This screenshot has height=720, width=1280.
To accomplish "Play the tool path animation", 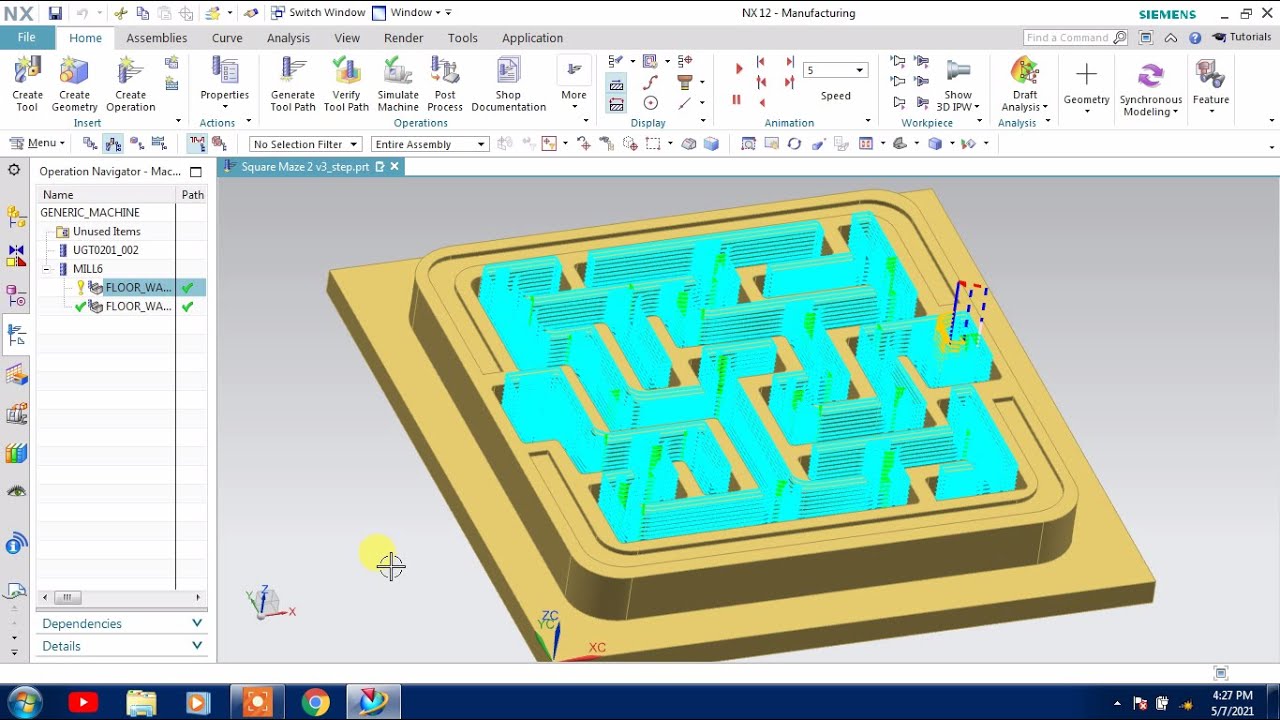I will point(738,69).
